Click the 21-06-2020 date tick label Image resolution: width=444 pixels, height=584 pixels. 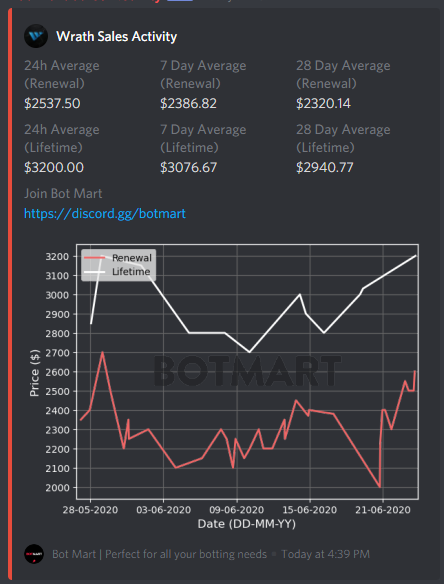pos(383,510)
